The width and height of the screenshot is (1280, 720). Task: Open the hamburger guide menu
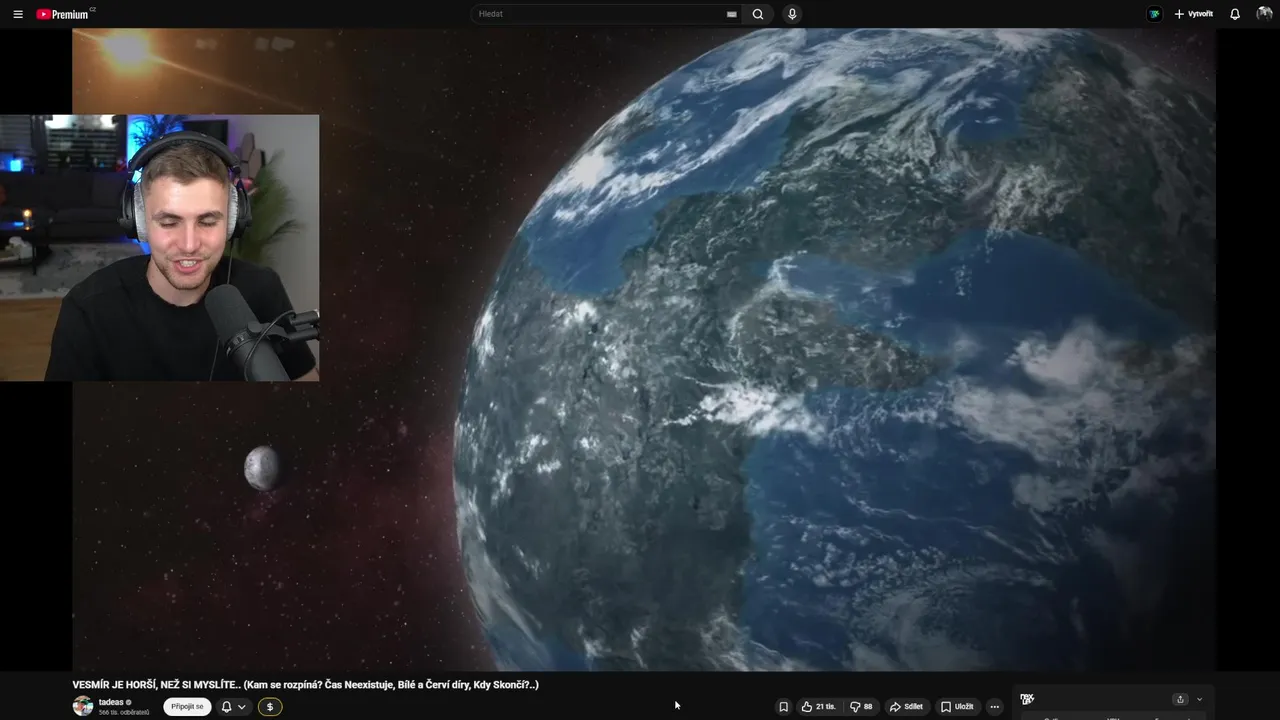coord(18,14)
